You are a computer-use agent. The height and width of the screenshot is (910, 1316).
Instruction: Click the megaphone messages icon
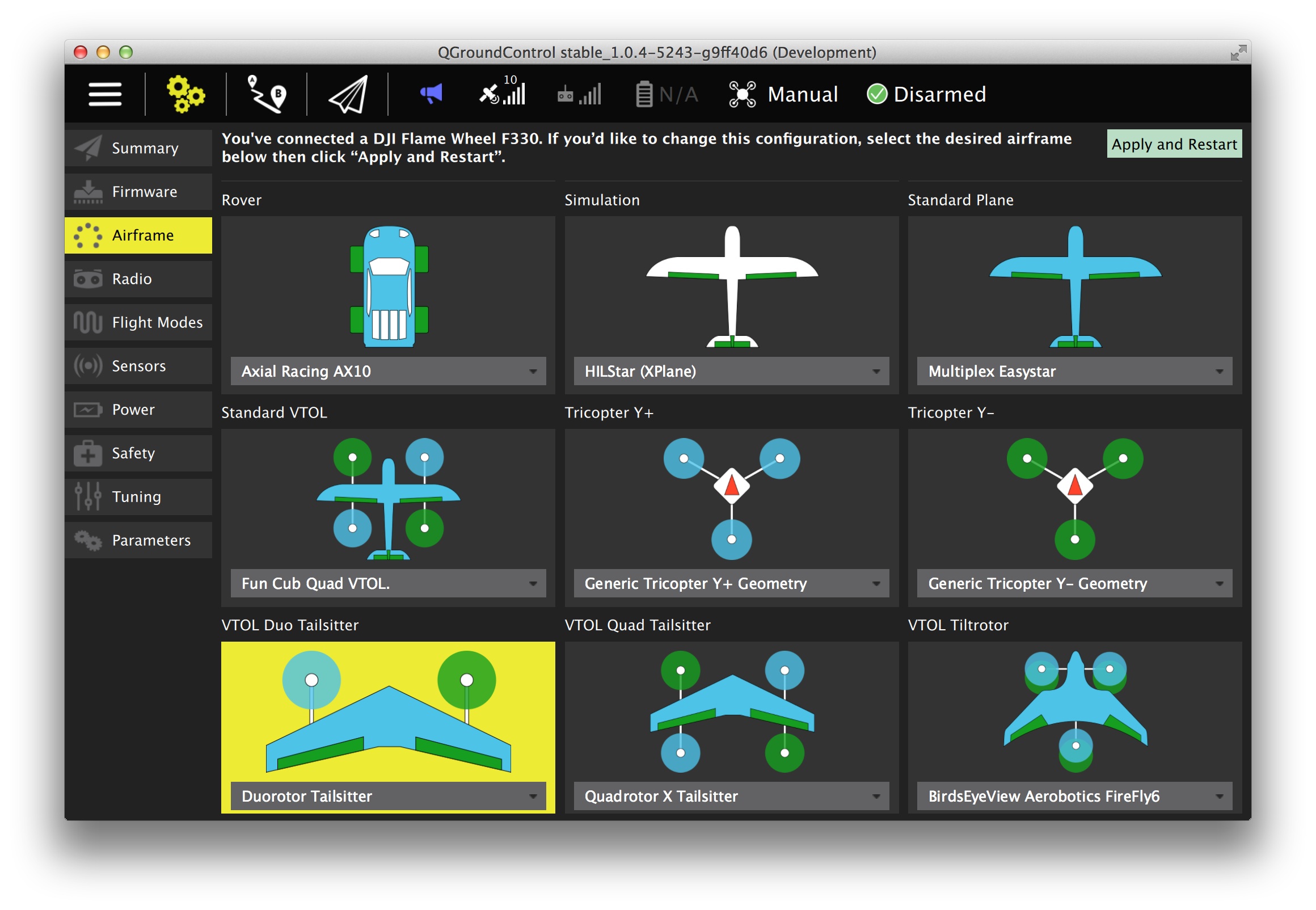pyautogui.click(x=431, y=94)
